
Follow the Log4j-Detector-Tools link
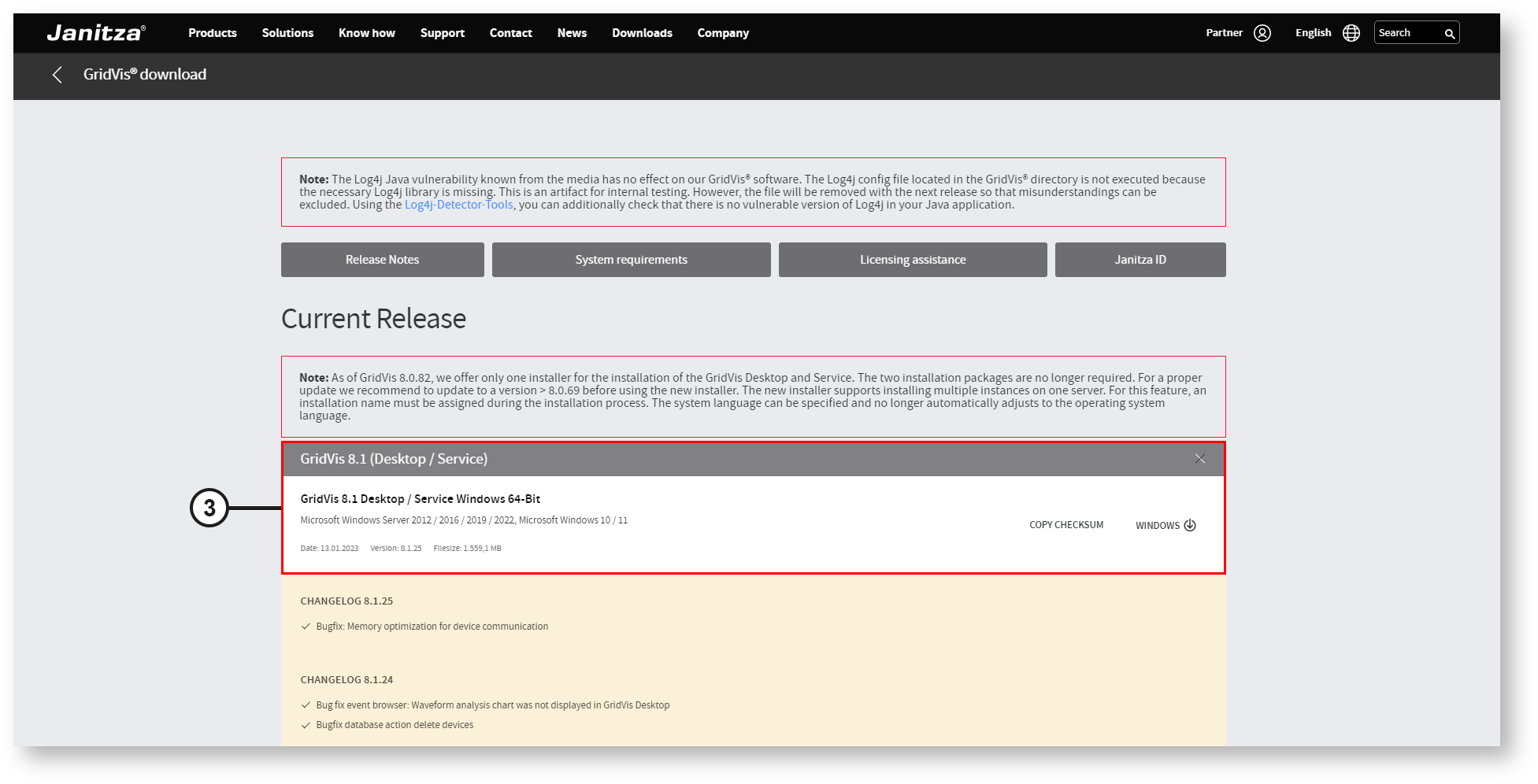point(458,205)
